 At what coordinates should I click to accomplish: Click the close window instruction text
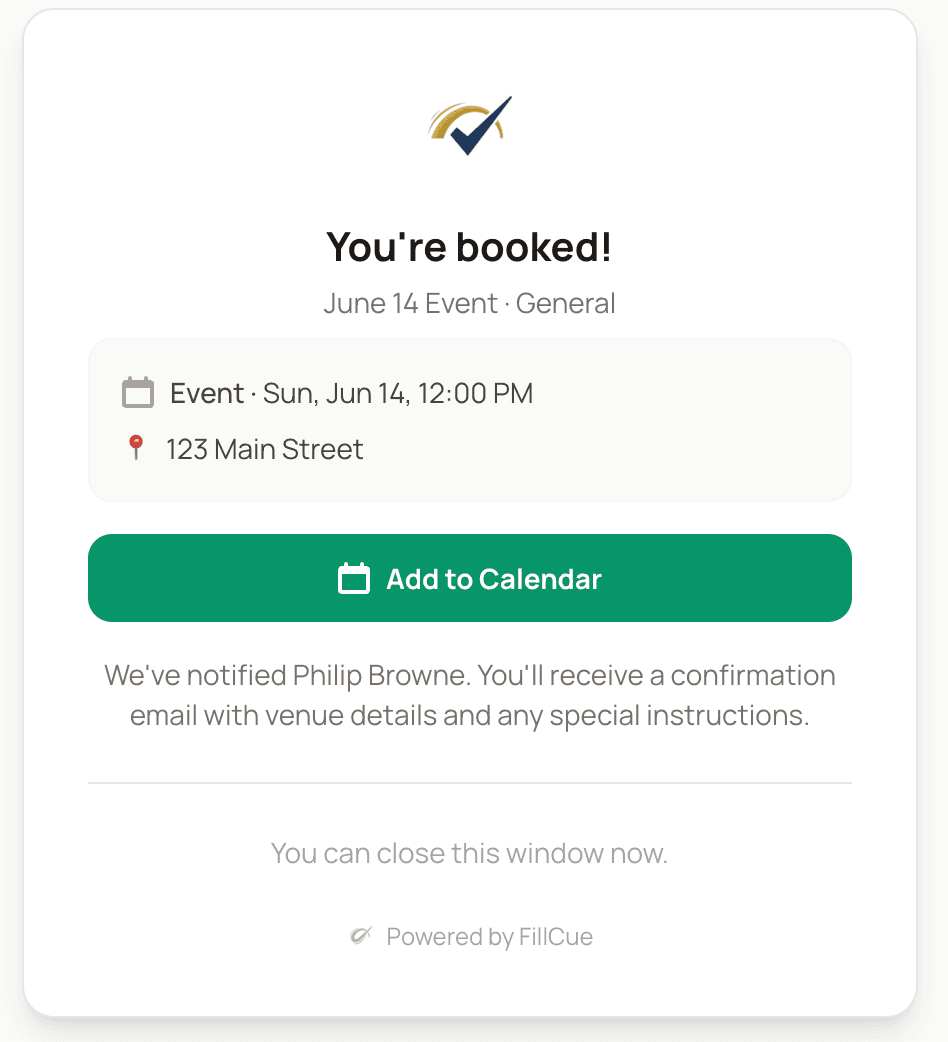(470, 853)
